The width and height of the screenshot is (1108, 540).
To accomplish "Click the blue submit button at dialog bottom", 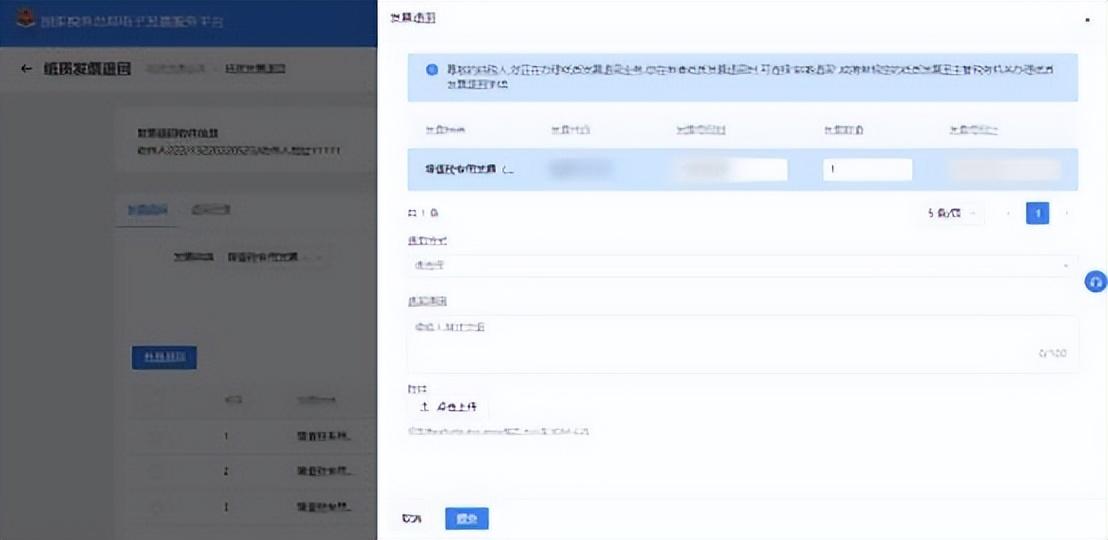I will pos(466,519).
